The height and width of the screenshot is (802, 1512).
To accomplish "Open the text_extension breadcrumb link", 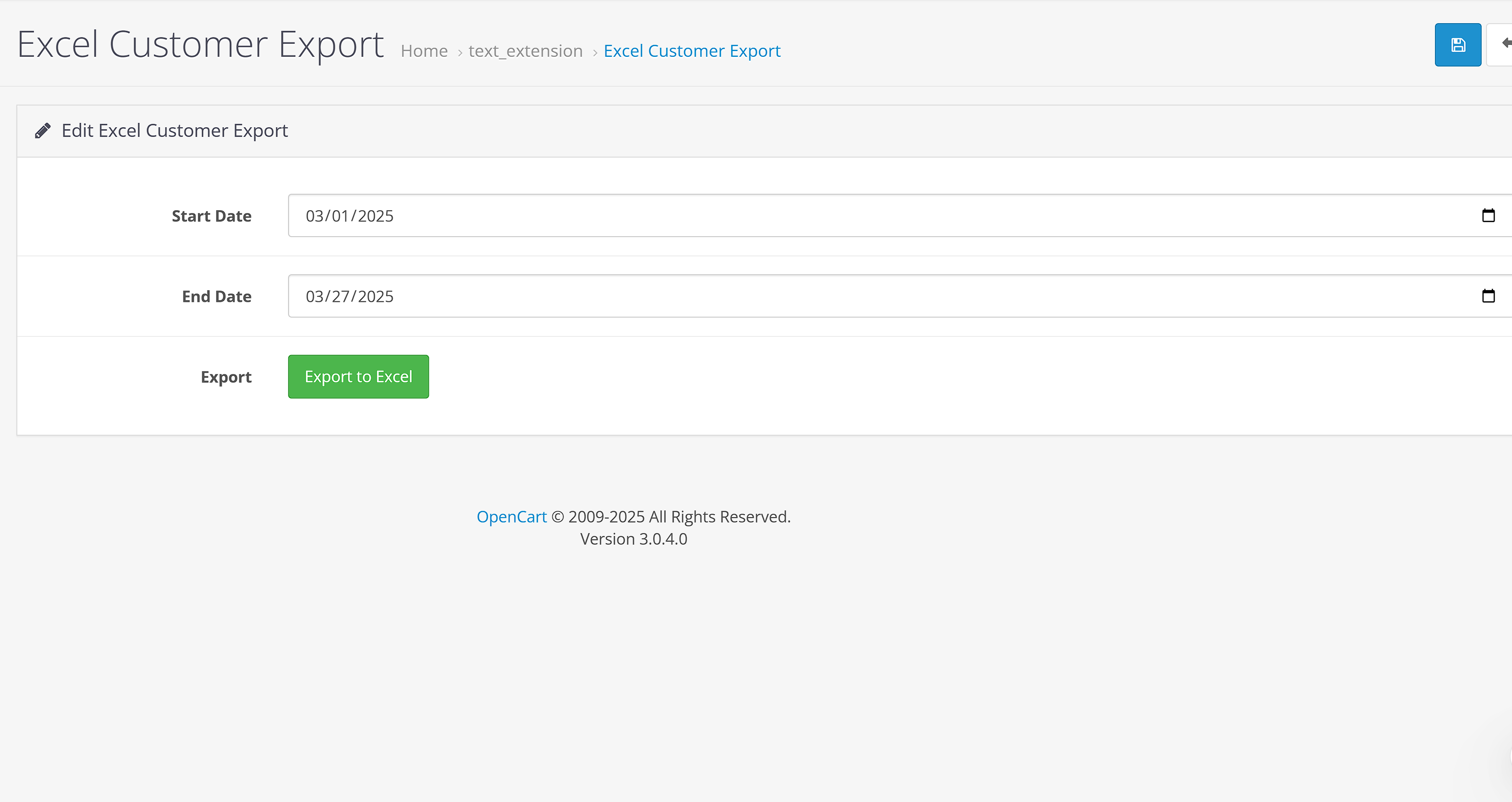I will click(x=526, y=51).
